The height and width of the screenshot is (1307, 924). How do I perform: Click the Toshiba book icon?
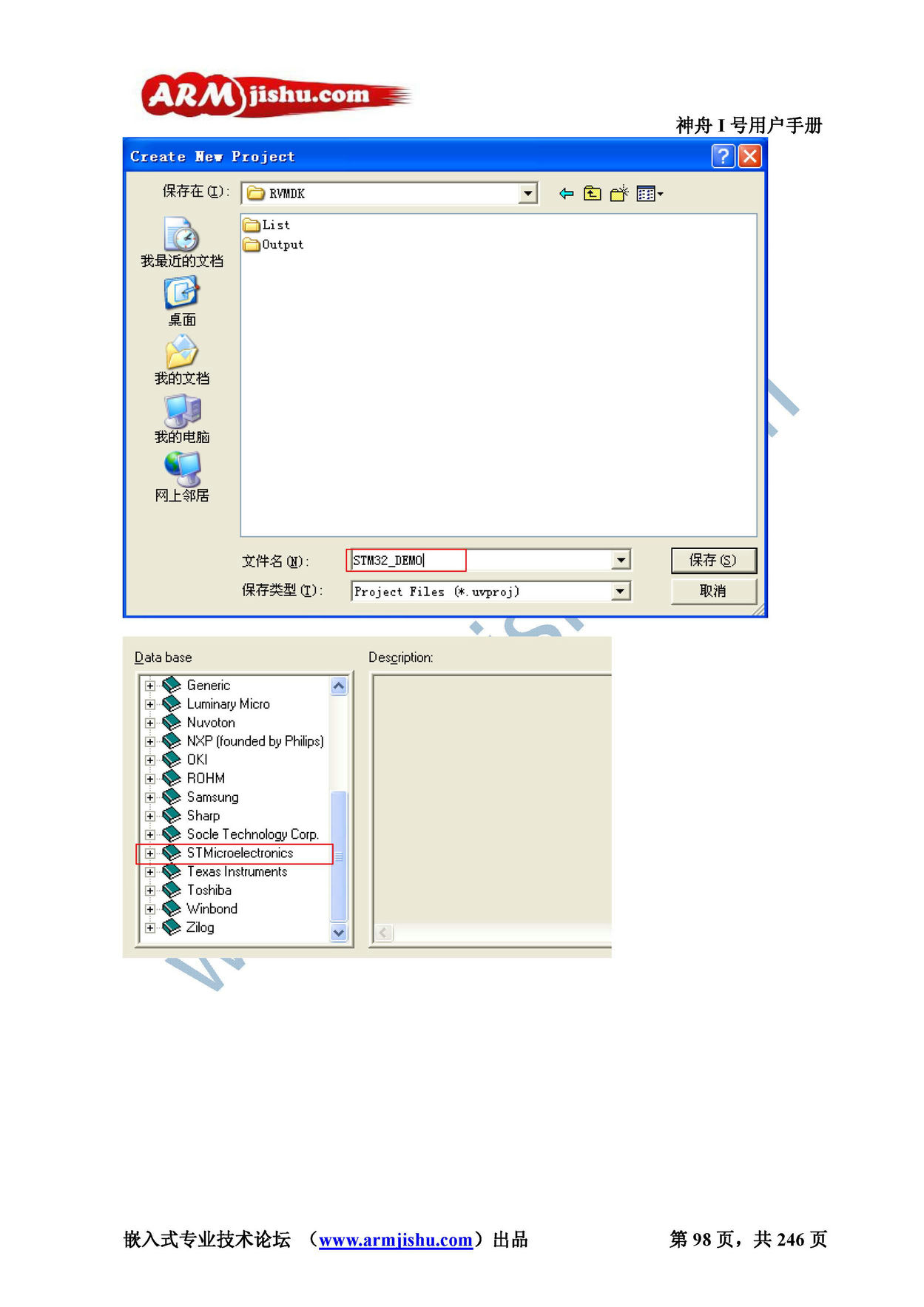tap(172, 890)
